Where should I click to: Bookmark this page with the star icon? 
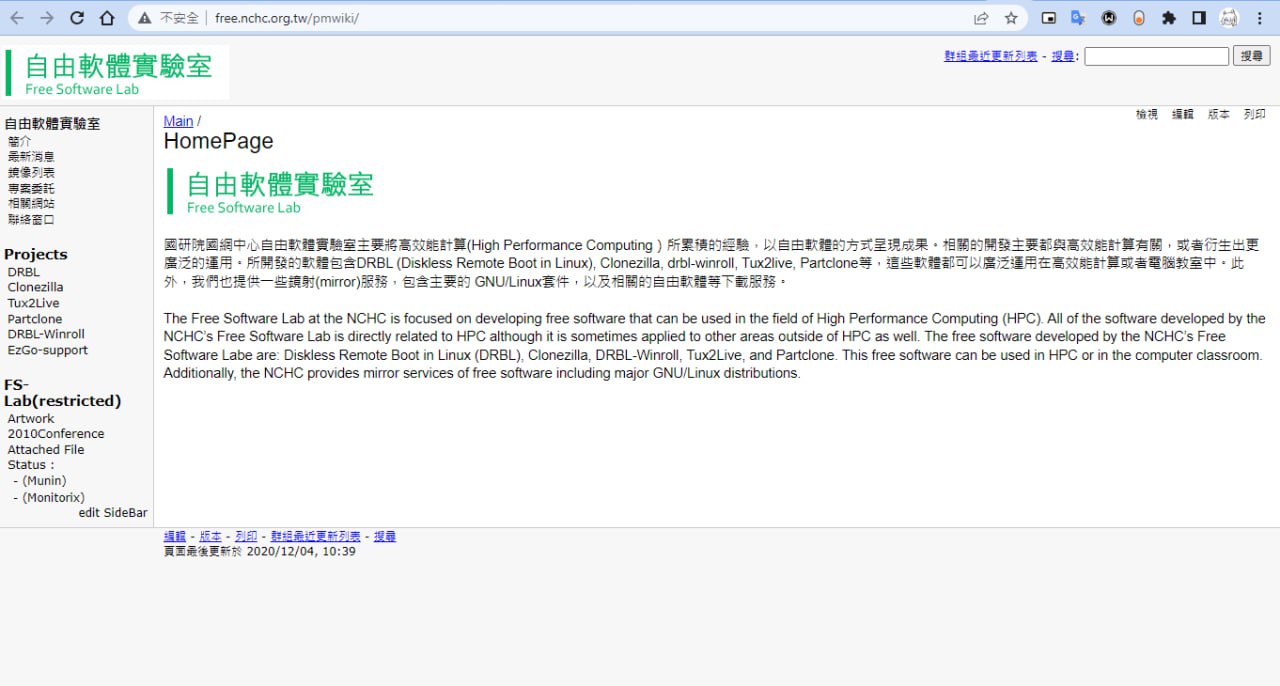1011,18
